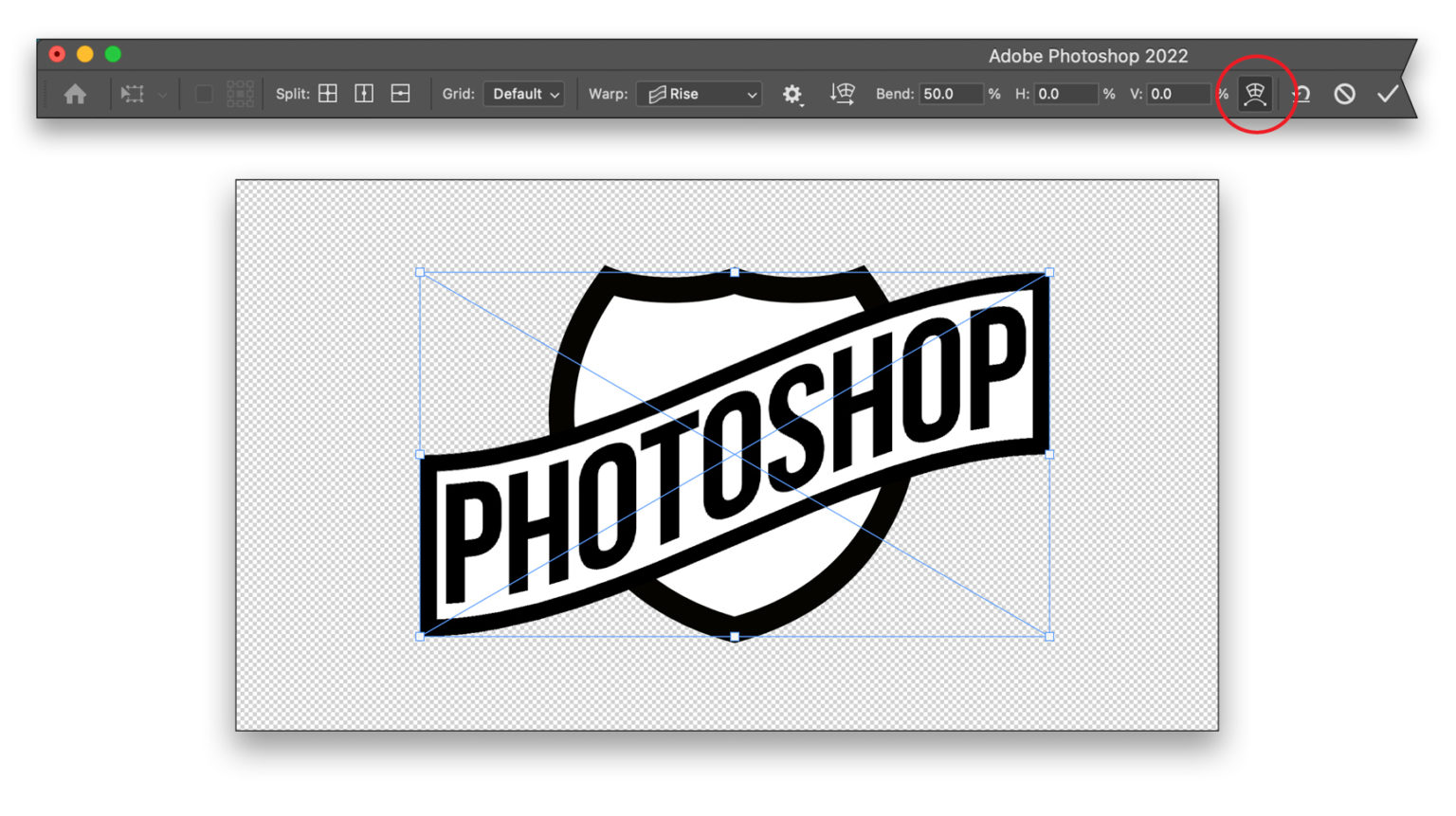Change the warp orientation icon
Viewport: 1456px width, 816px height.
click(843, 94)
